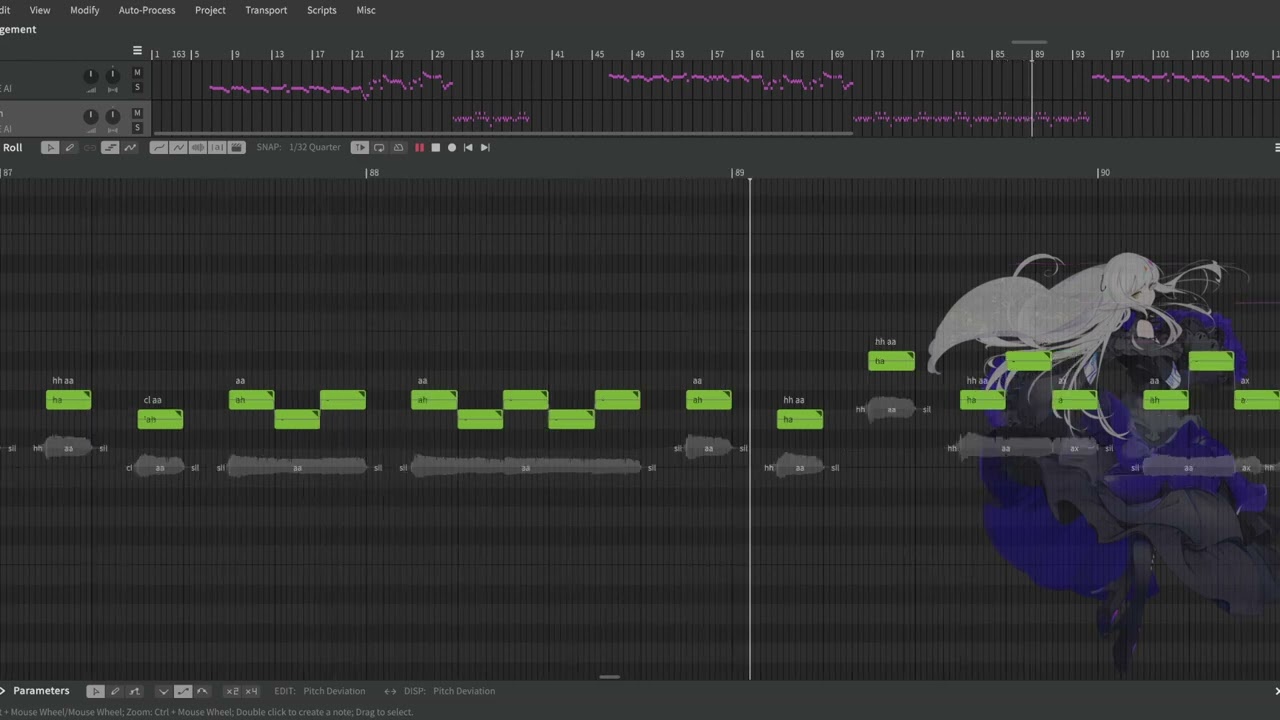Mute the second track
Image resolution: width=1280 pixels, height=720 pixels.
[x=137, y=113]
